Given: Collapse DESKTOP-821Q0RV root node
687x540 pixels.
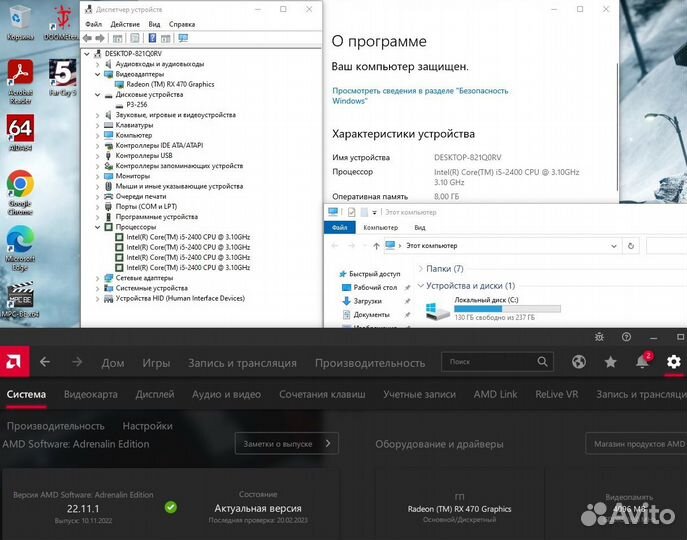Looking at the screenshot, I should [87, 54].
